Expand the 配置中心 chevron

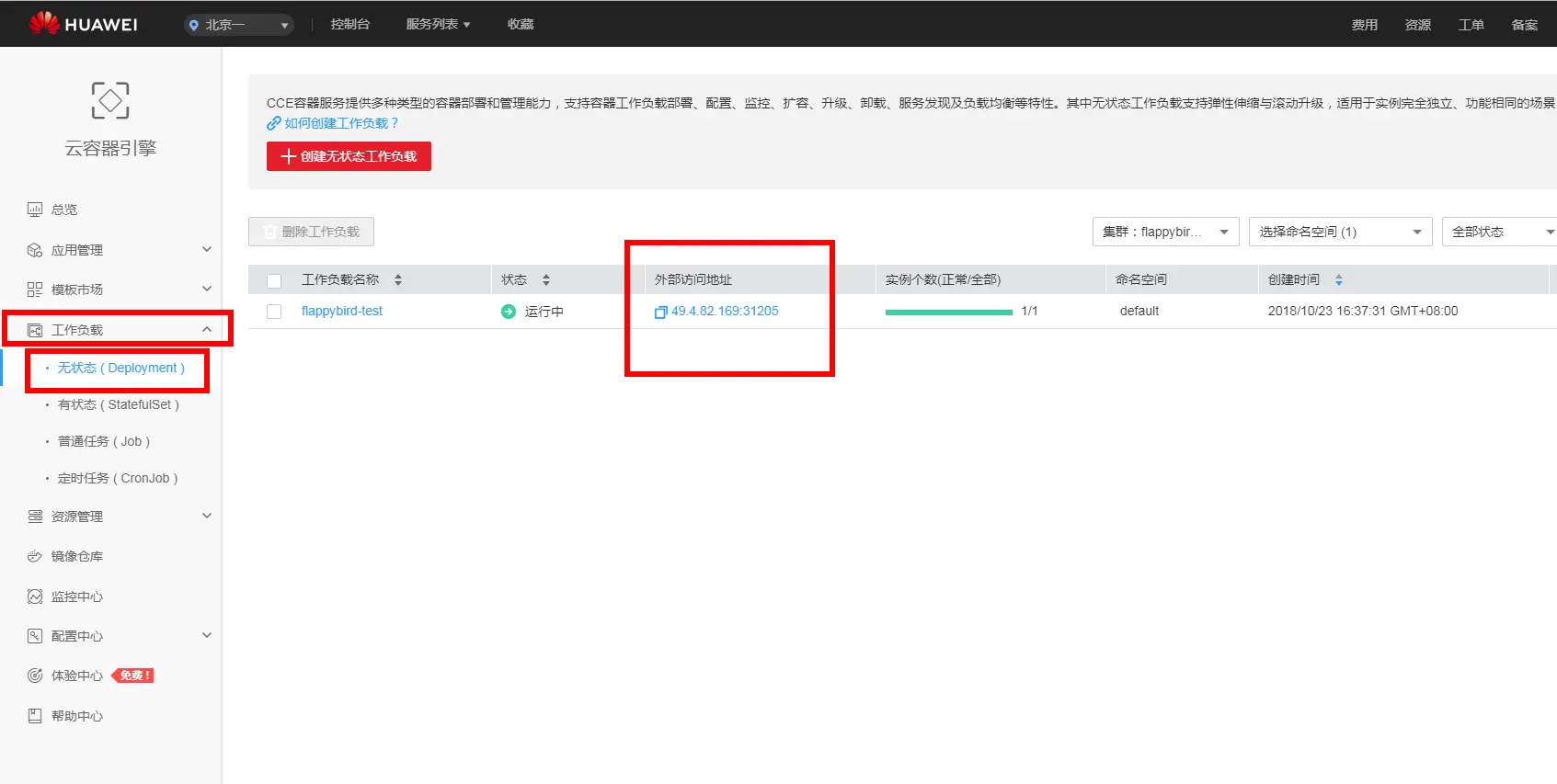click(207, 635)
